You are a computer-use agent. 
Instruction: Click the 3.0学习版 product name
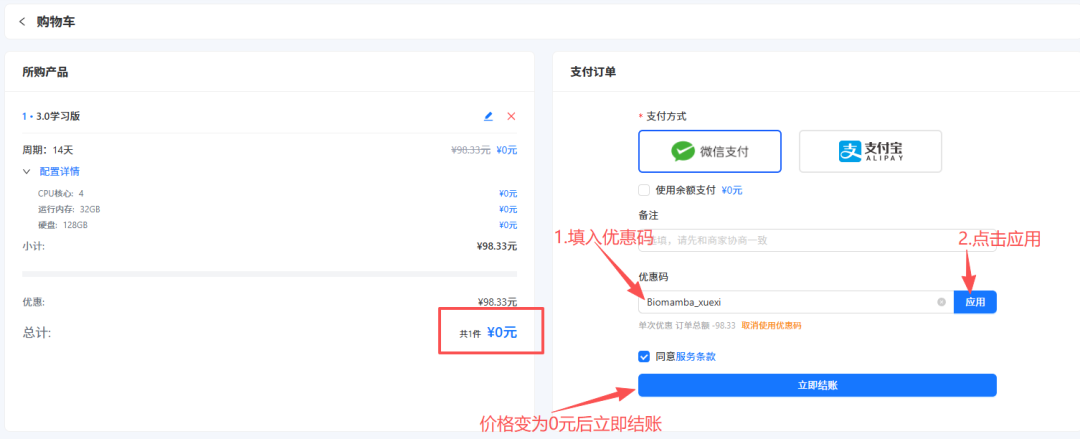tap(58, 116)
